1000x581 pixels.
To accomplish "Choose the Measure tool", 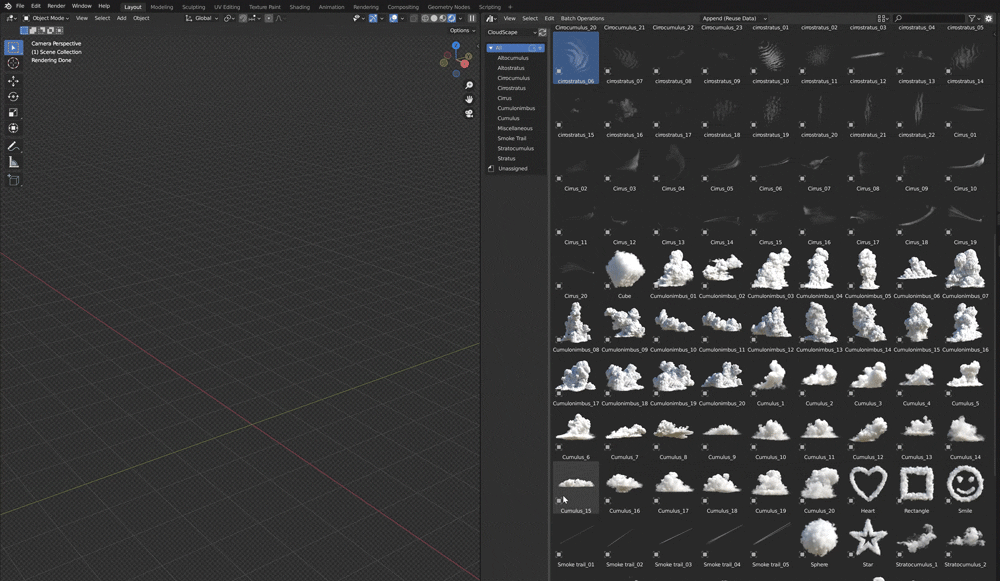I will pos(13,162).
